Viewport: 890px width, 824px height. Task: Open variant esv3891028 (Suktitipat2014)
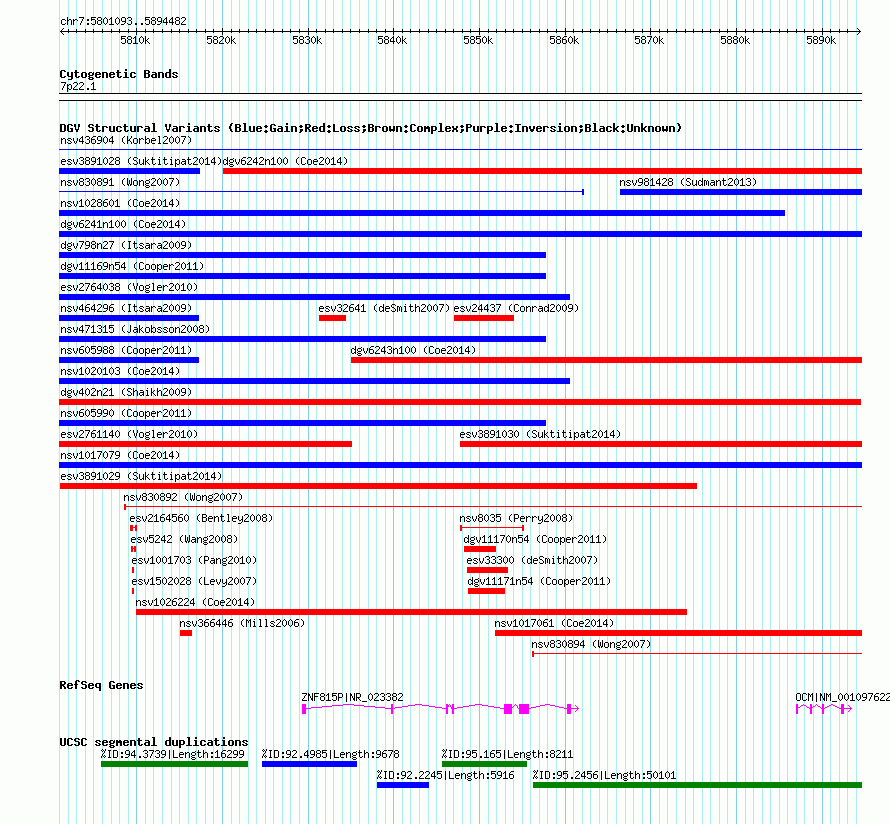pos(141,161)
